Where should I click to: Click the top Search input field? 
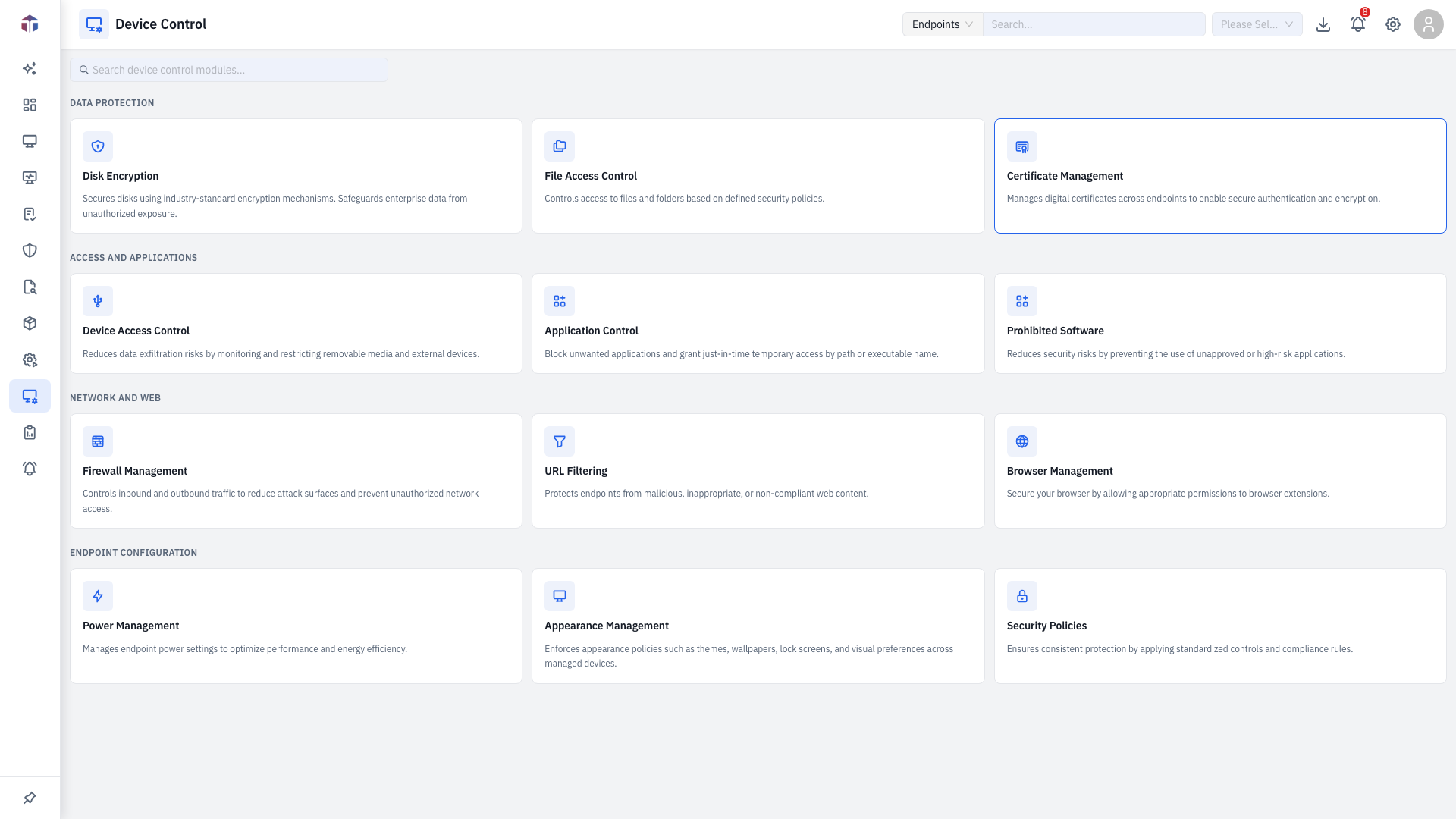pos(1094,24)
